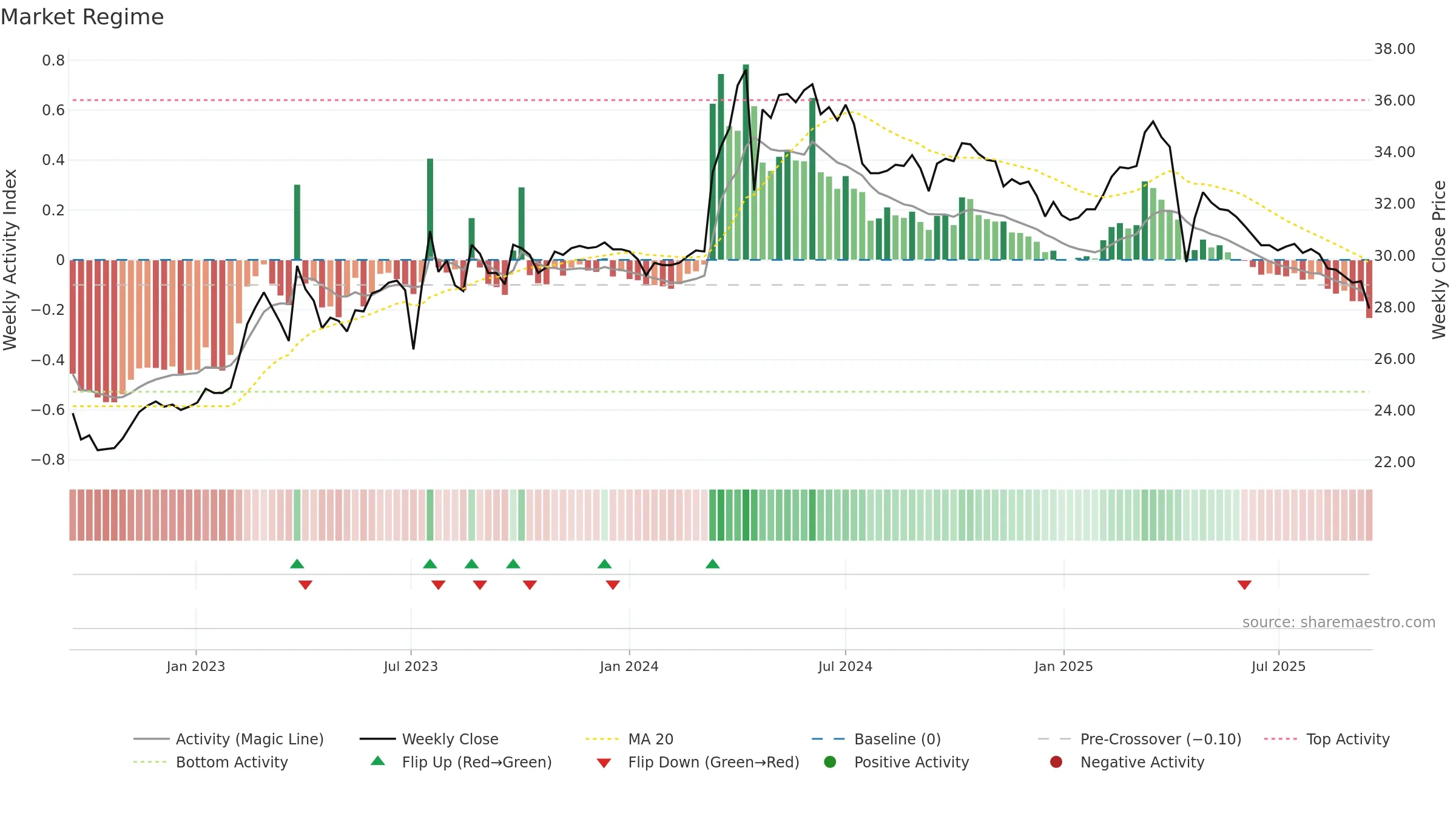Screen dimensions: 1456x819
Task: Click the 38.00 price axis label
Action: (x=1394, y=49)
